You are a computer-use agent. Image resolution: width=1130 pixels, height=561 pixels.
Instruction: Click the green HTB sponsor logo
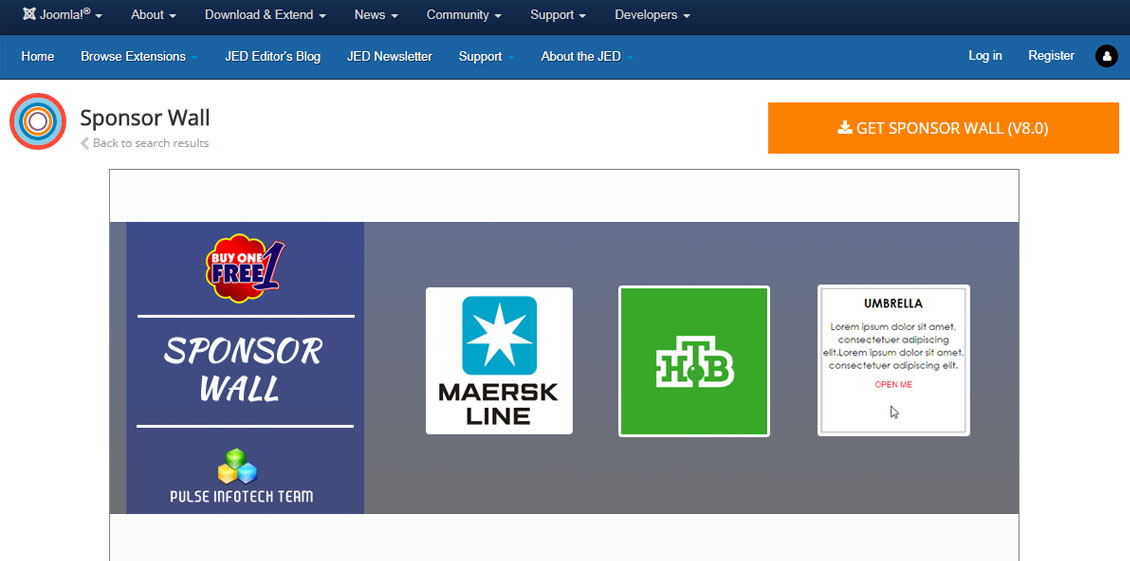pos(694,361)
